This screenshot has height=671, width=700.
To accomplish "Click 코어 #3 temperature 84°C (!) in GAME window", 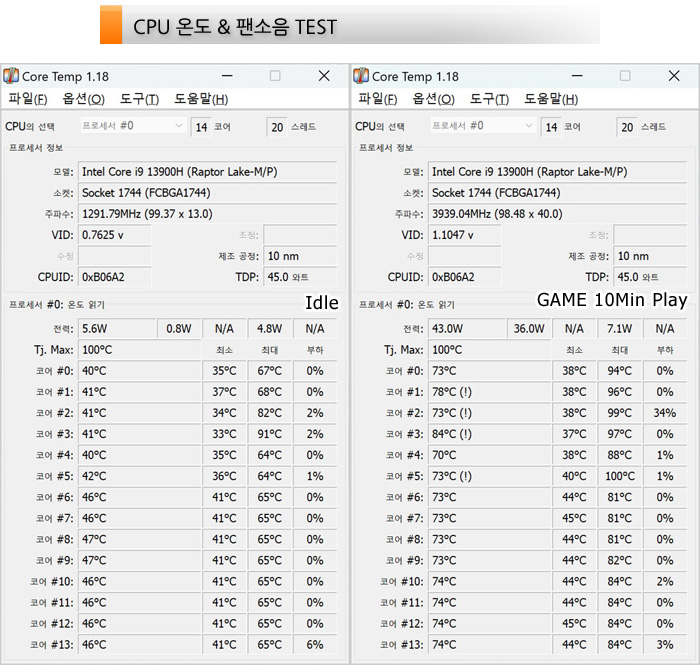I will point(490,434).
